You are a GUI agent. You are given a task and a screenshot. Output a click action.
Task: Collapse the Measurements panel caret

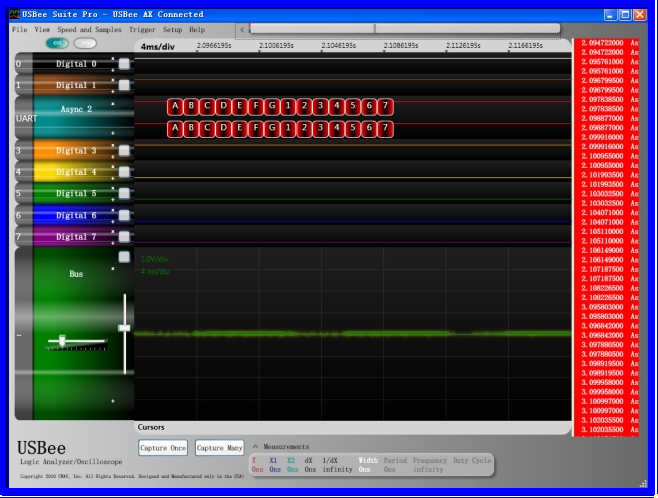click(255, 446)
